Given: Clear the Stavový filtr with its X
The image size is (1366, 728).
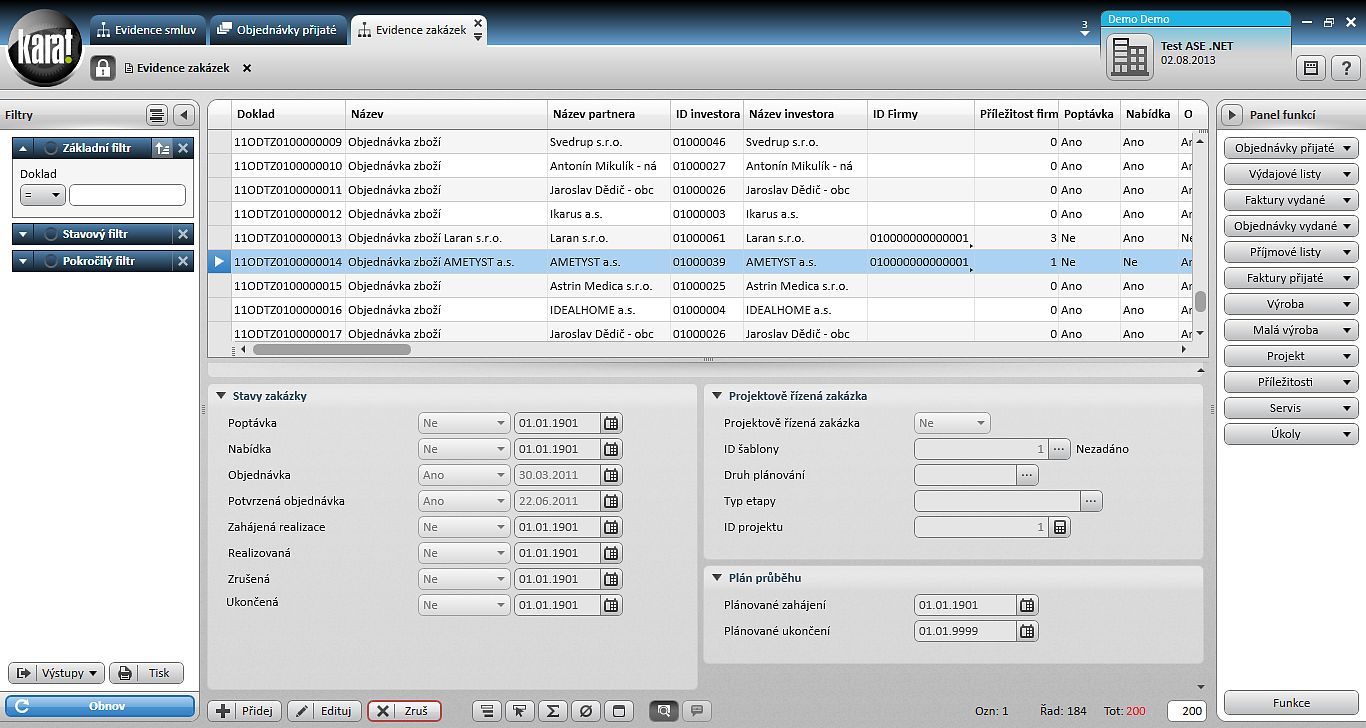Looking at the screenshot, I should click(183, 234).
